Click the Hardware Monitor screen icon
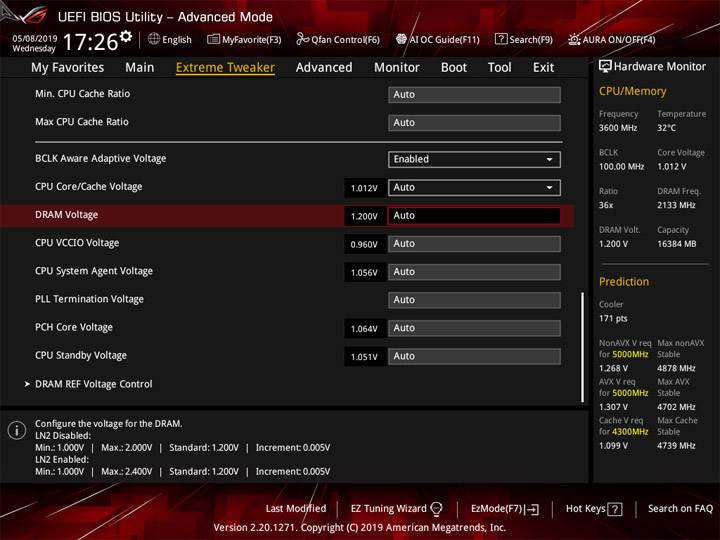The image size is (720, 540). (x=605, y=67)
